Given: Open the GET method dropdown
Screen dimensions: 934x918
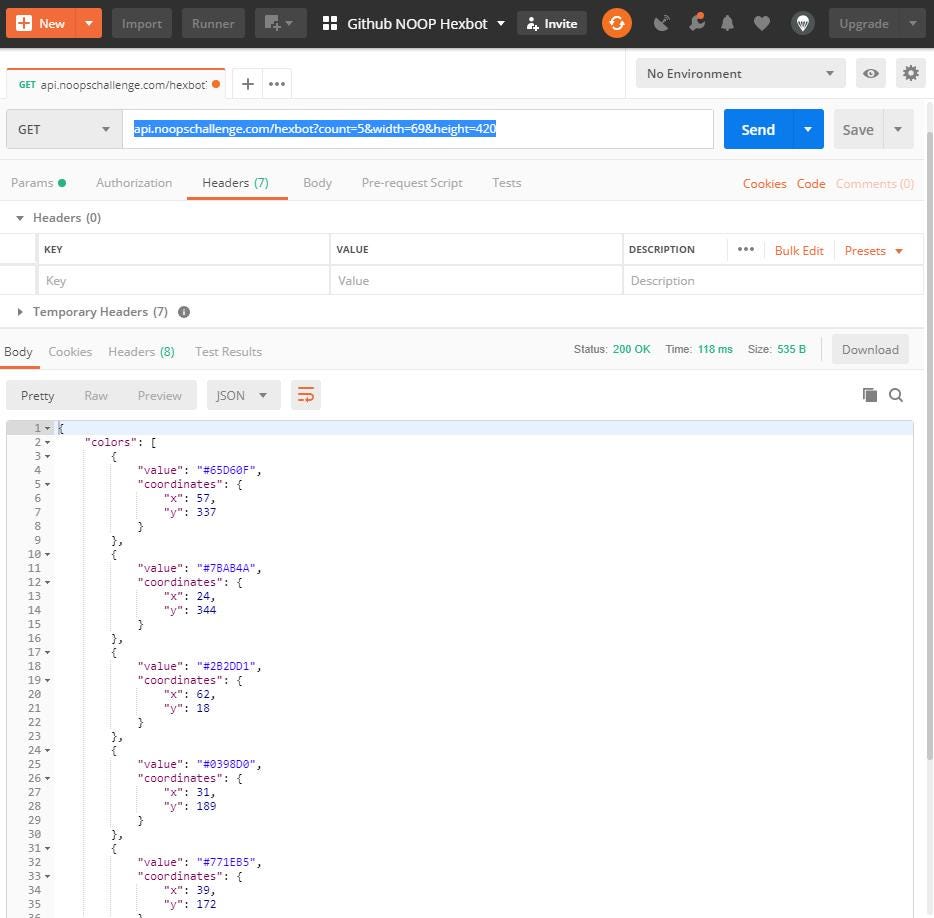Looking at the screenshot, I should point(64,129).
